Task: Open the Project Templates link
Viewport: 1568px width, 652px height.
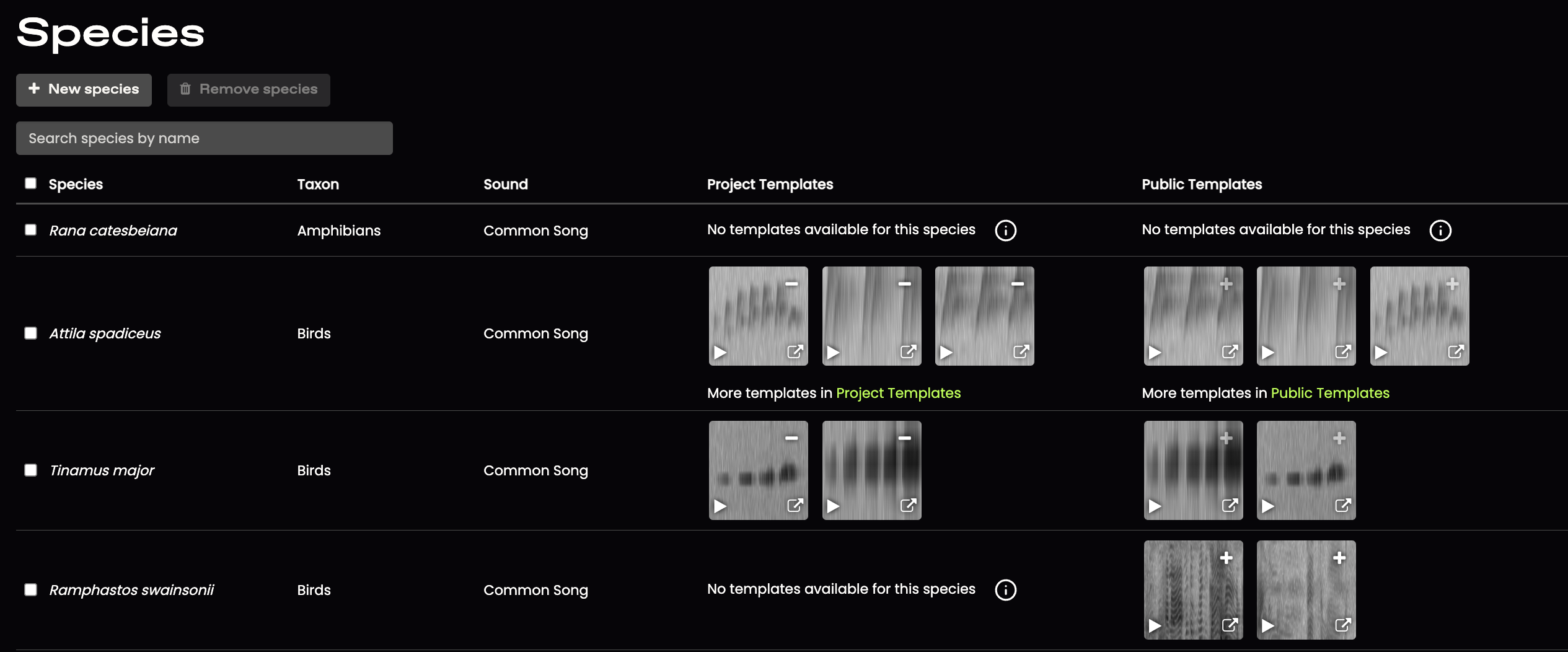Action: [x=898, y=393]
